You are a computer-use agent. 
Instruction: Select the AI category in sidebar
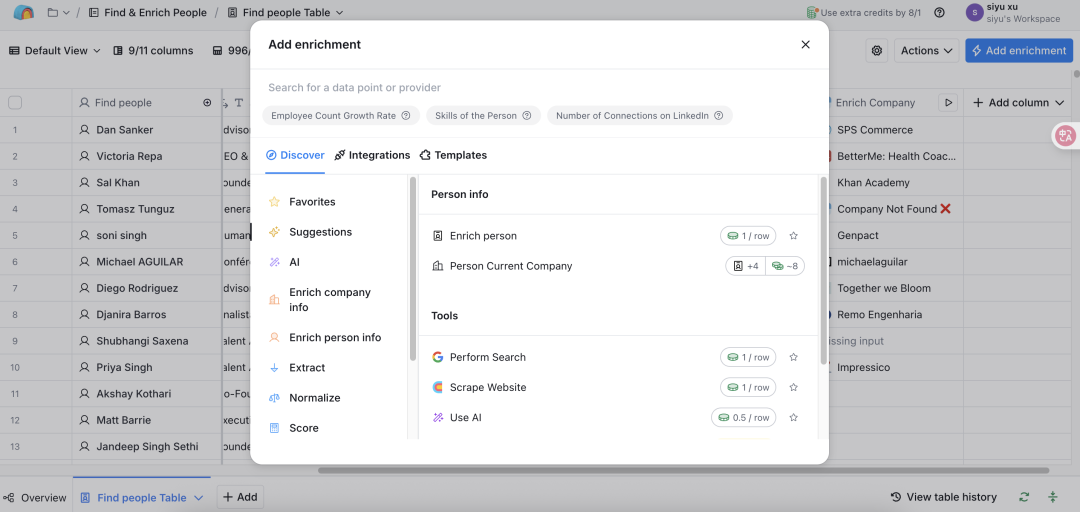(294, 262)
